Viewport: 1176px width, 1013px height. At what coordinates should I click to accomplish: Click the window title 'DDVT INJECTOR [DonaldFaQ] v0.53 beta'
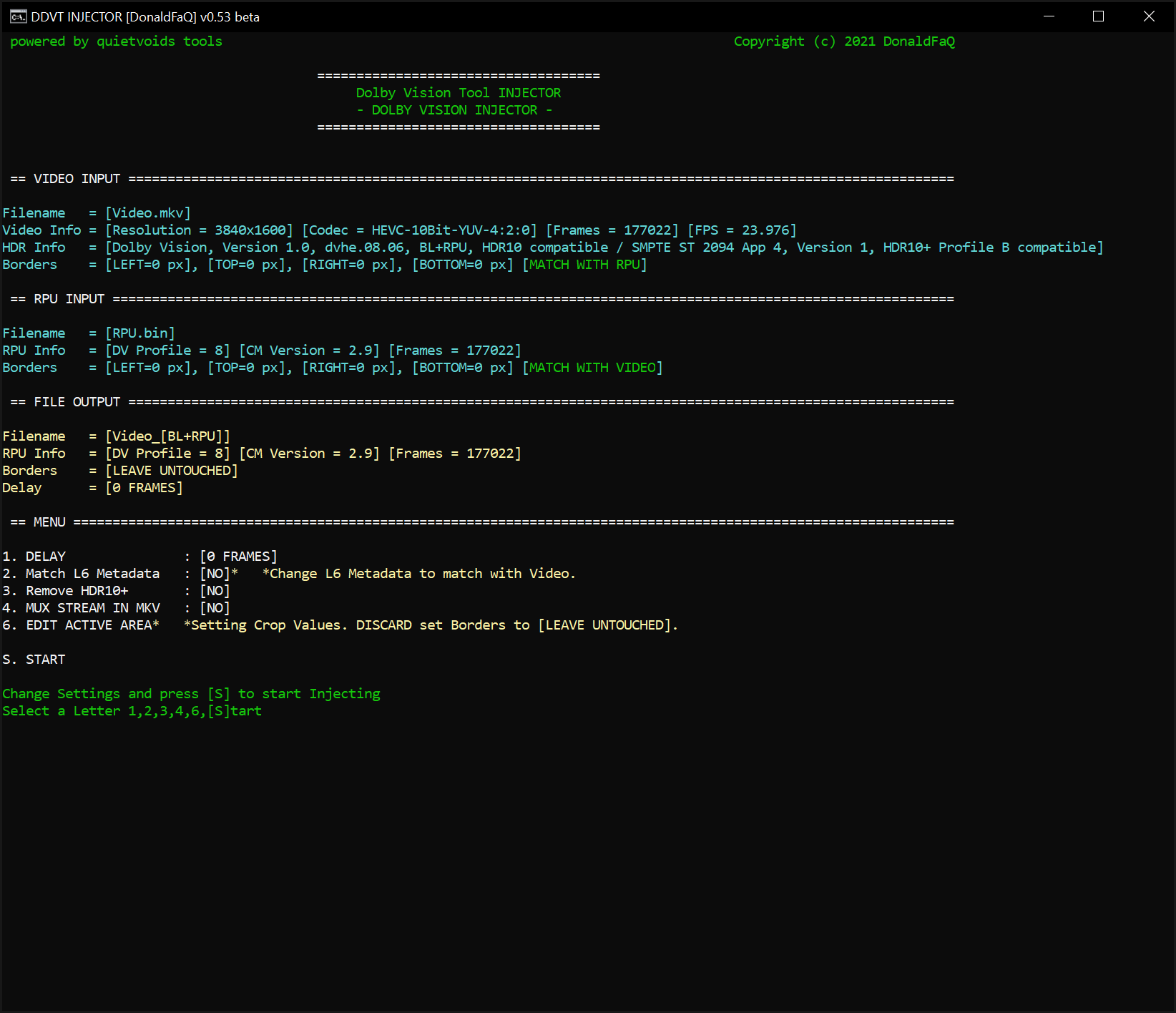click(145, 17)
